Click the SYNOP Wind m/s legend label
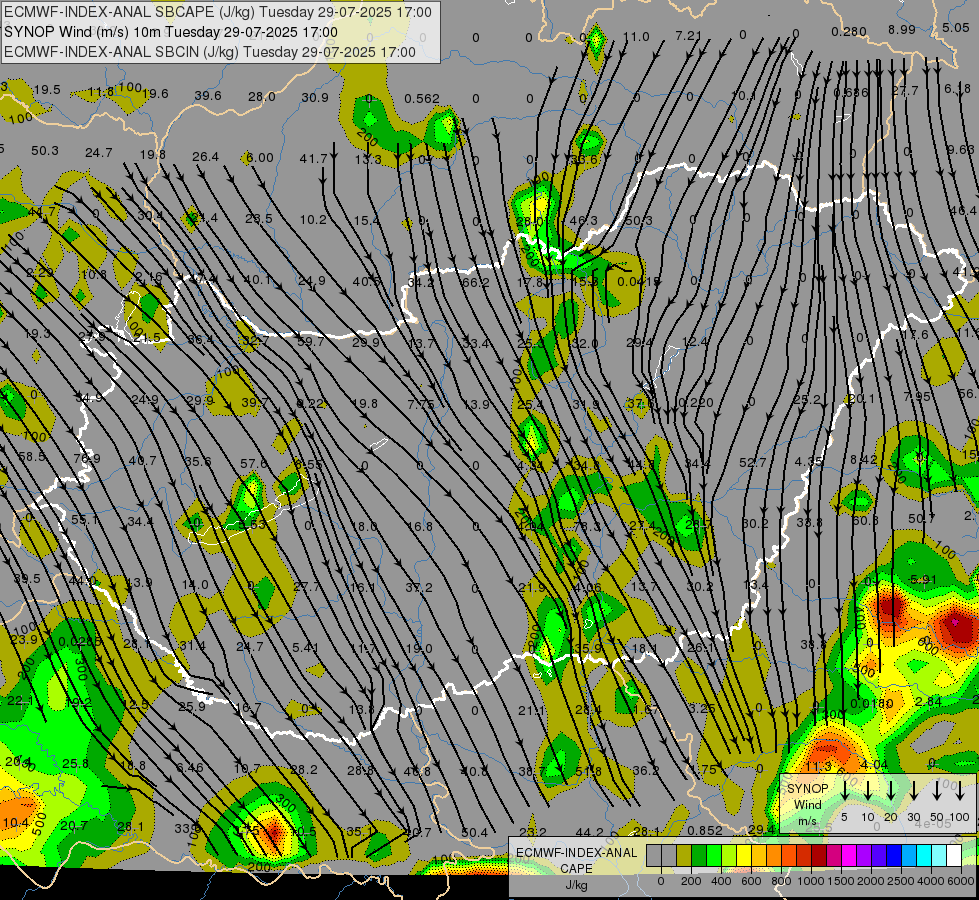This screenshot has width=979, height=900. click(807, 804)
